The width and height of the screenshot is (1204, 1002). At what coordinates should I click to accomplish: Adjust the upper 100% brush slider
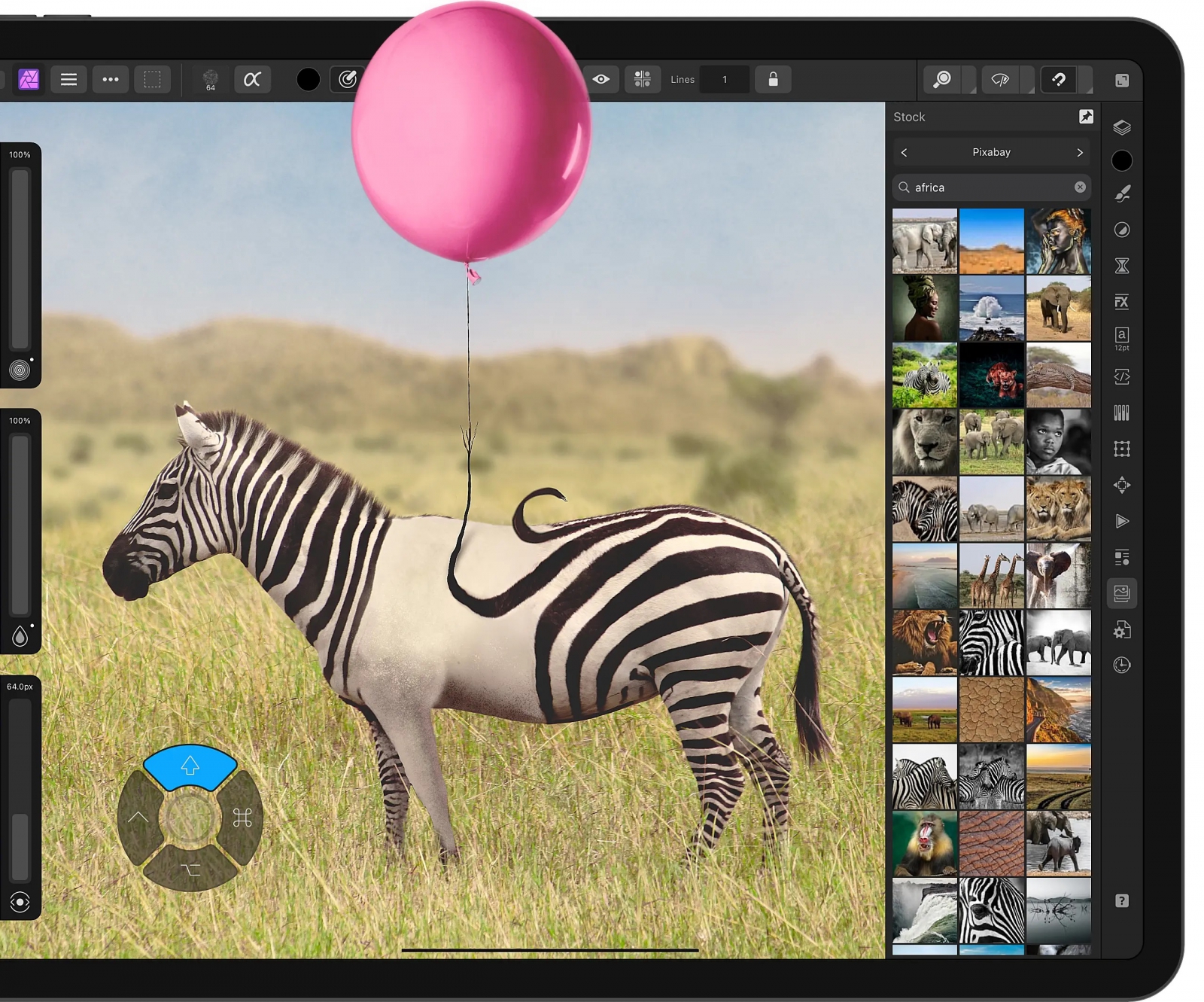(20, 259)
